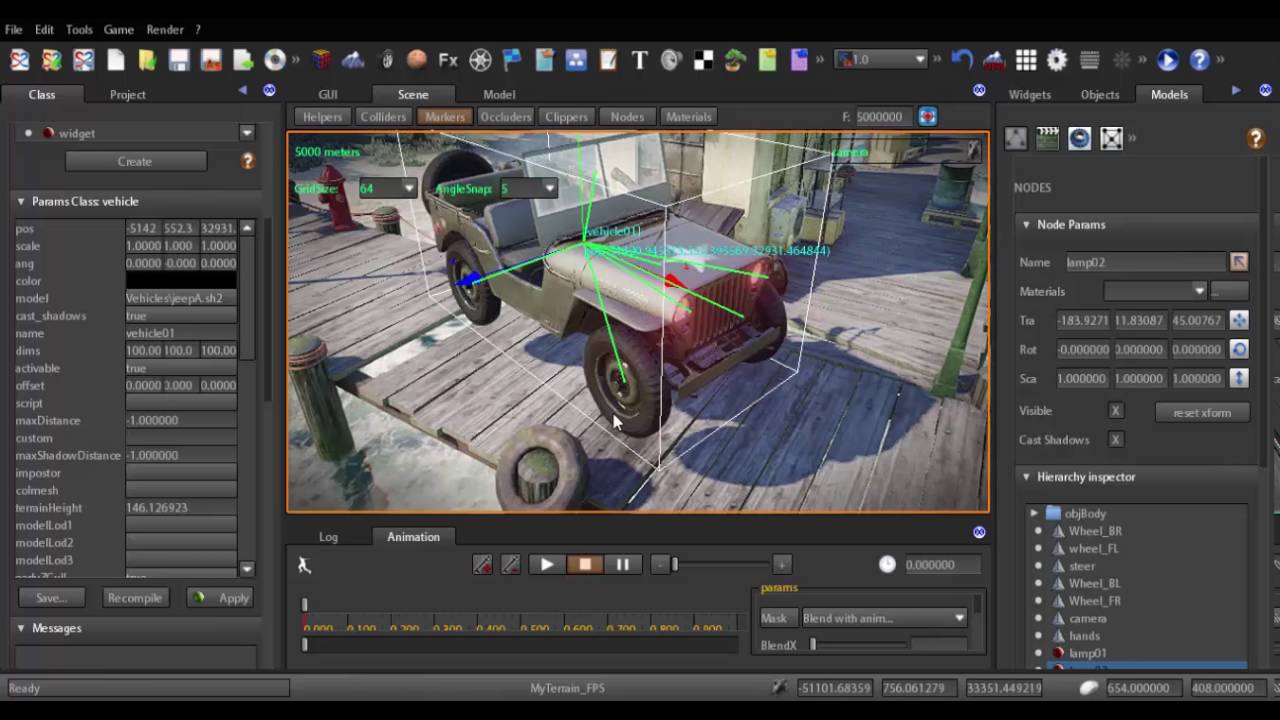Viewport: 1280px width, 720px height.
Task: Open the widget class dropdown
Action: (x=247, y=133)
